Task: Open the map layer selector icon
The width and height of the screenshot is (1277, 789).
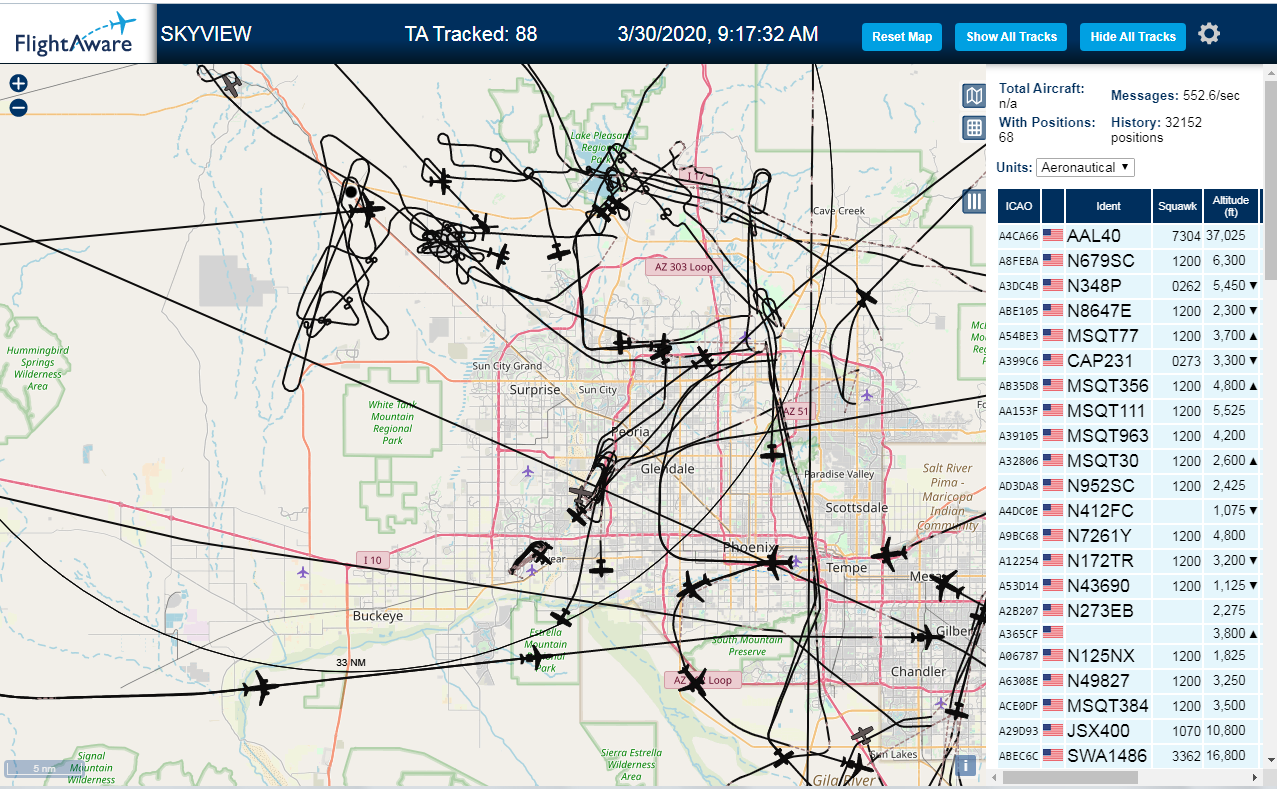Action: pyautogui.click(x=973, y=96)
